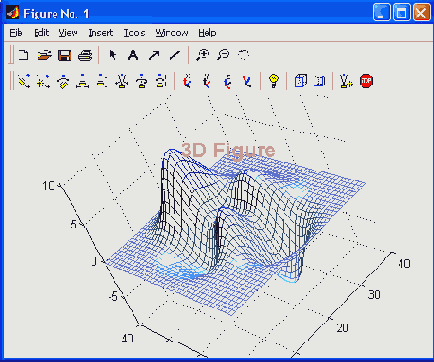Toggle the scene light bulb icon

274,81
